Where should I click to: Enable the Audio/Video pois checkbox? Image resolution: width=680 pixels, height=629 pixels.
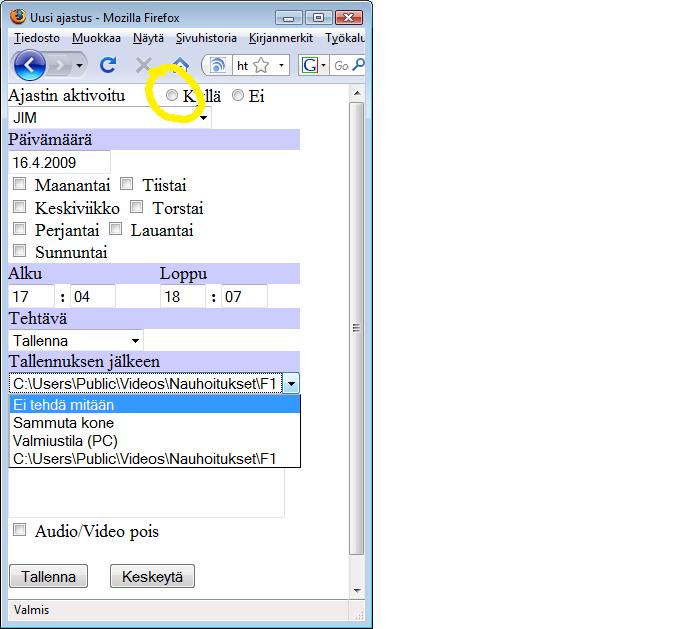click(x=20, y=530)
